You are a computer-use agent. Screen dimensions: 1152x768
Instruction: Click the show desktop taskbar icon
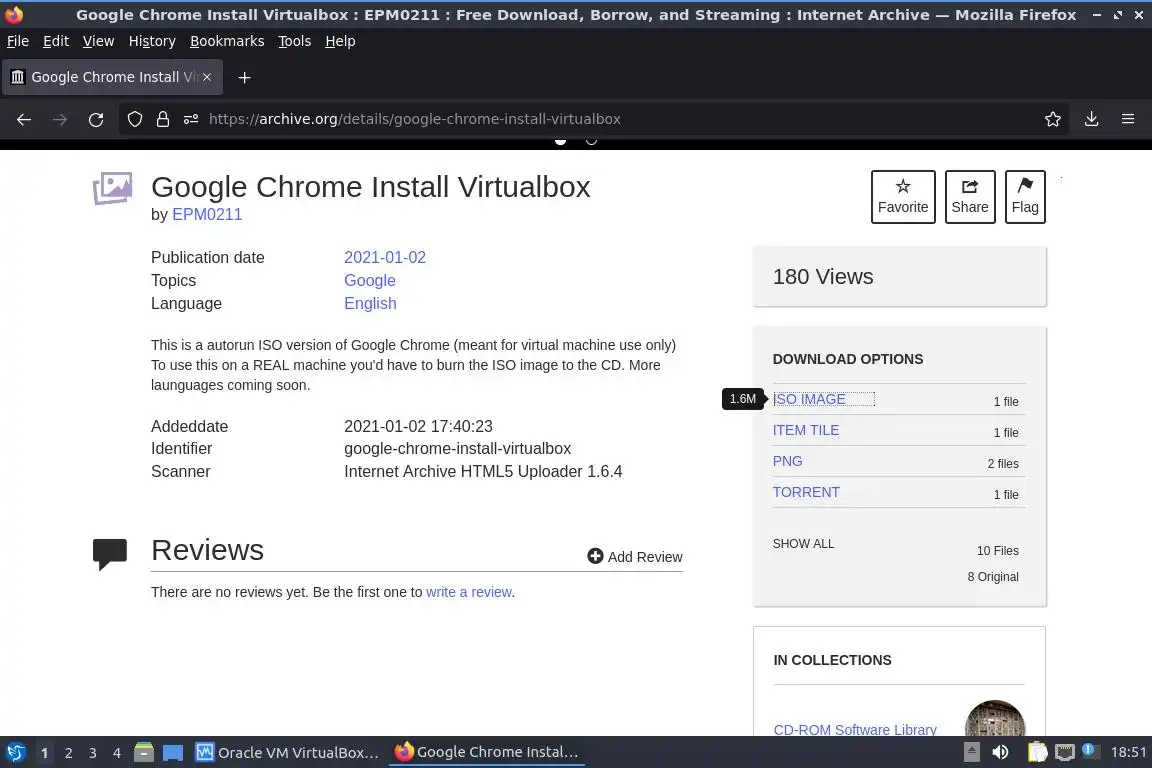coord(173,753)
